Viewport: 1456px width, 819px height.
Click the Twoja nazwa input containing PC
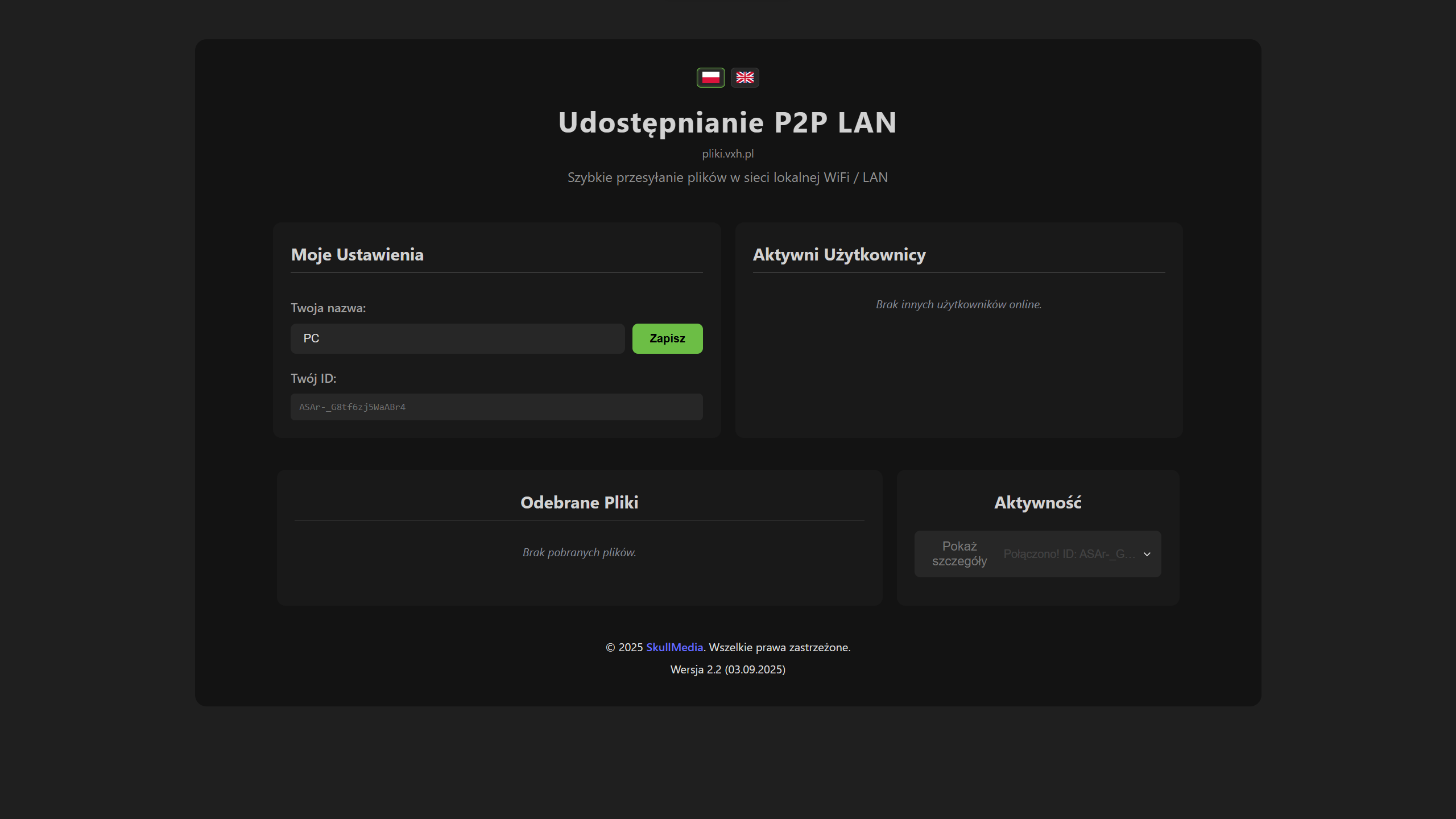pyautogui.click(x=457, y=338)
